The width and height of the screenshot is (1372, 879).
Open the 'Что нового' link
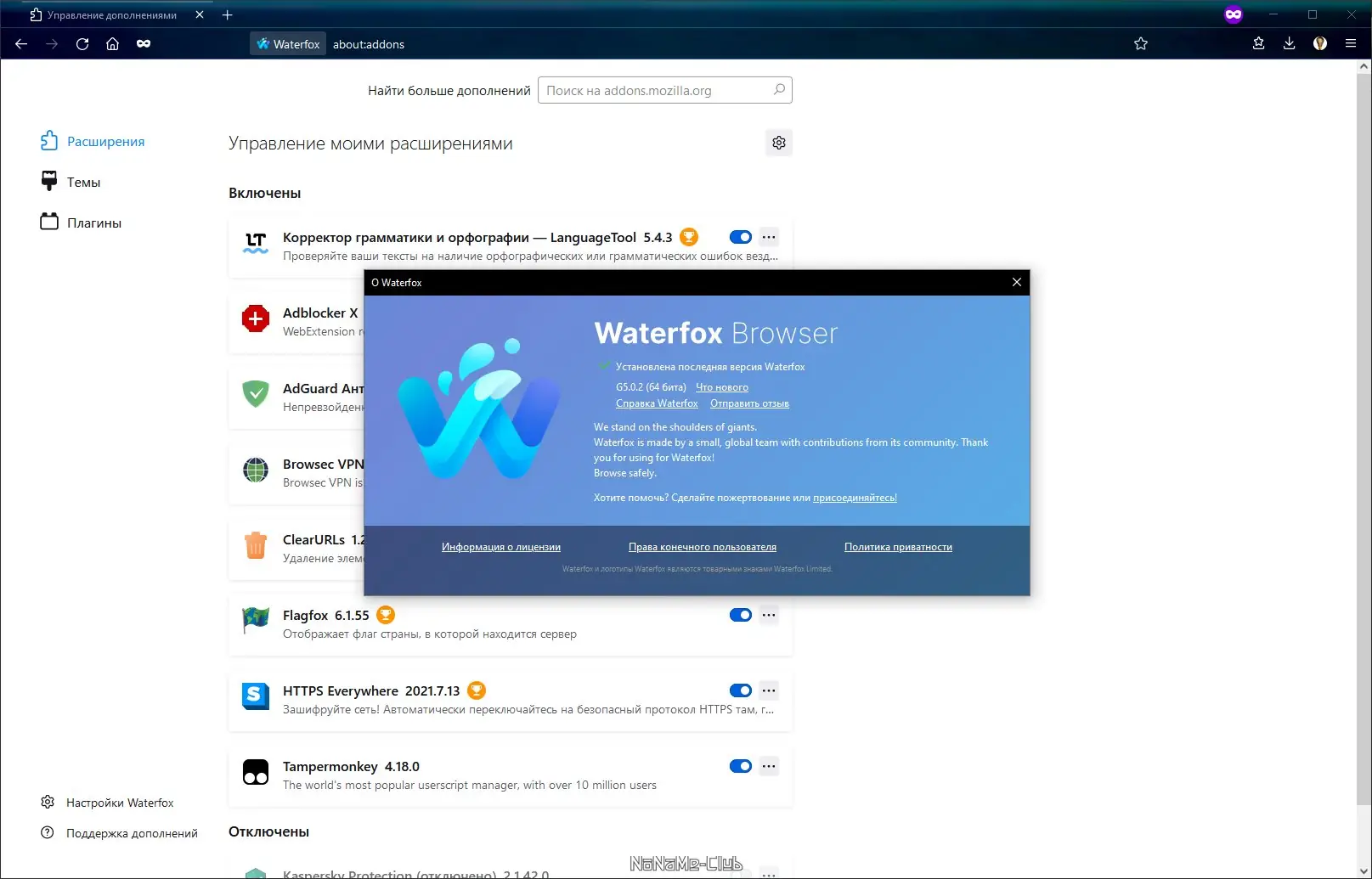coord(722,387)
